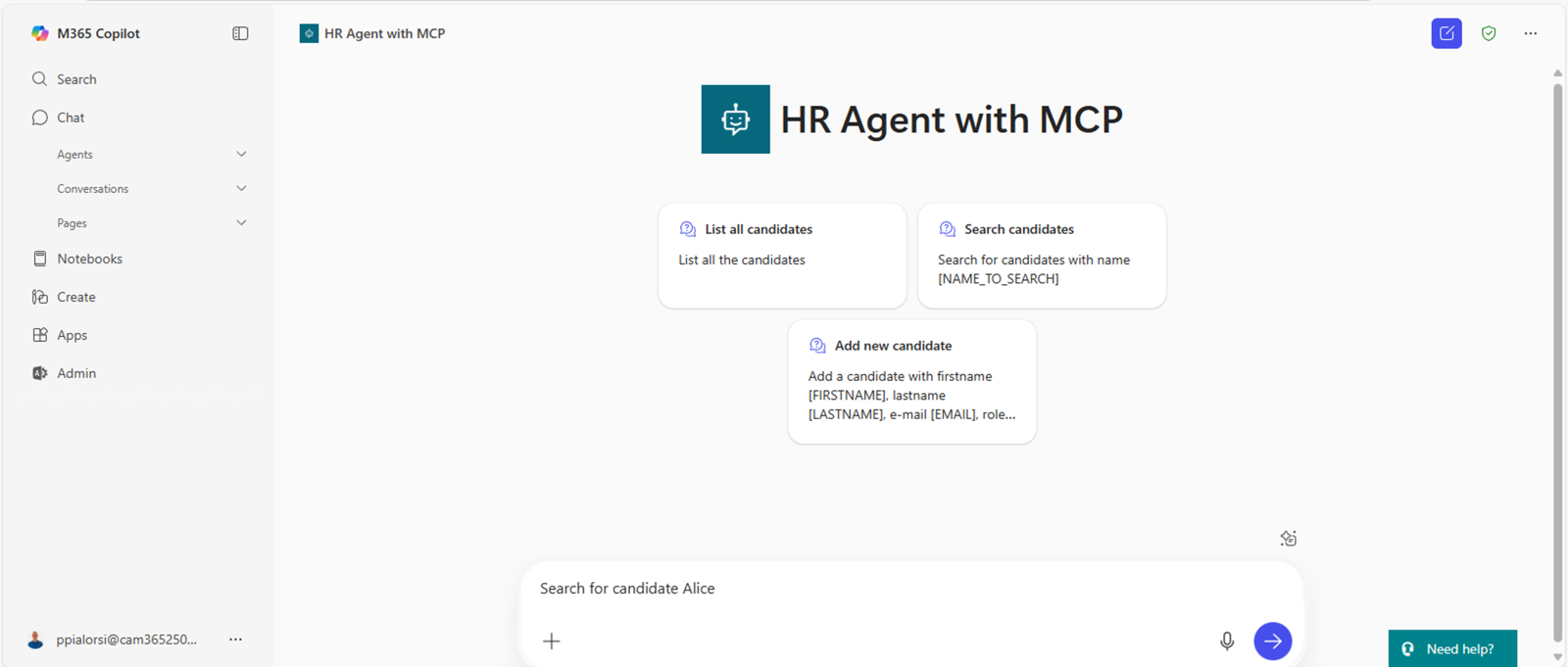Click the green shield protection icon
The image size is (1568, 667).
1489,33
